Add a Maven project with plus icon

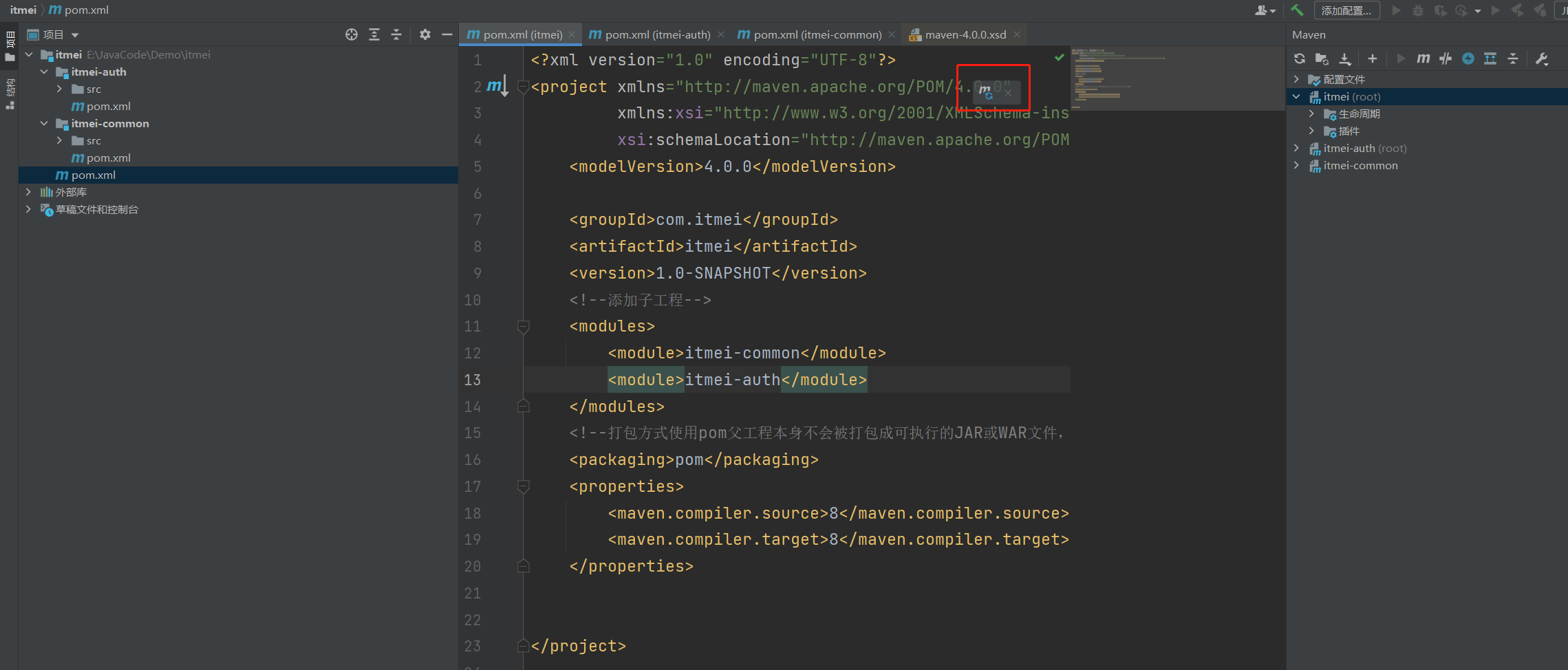(x=1373, y=58)
